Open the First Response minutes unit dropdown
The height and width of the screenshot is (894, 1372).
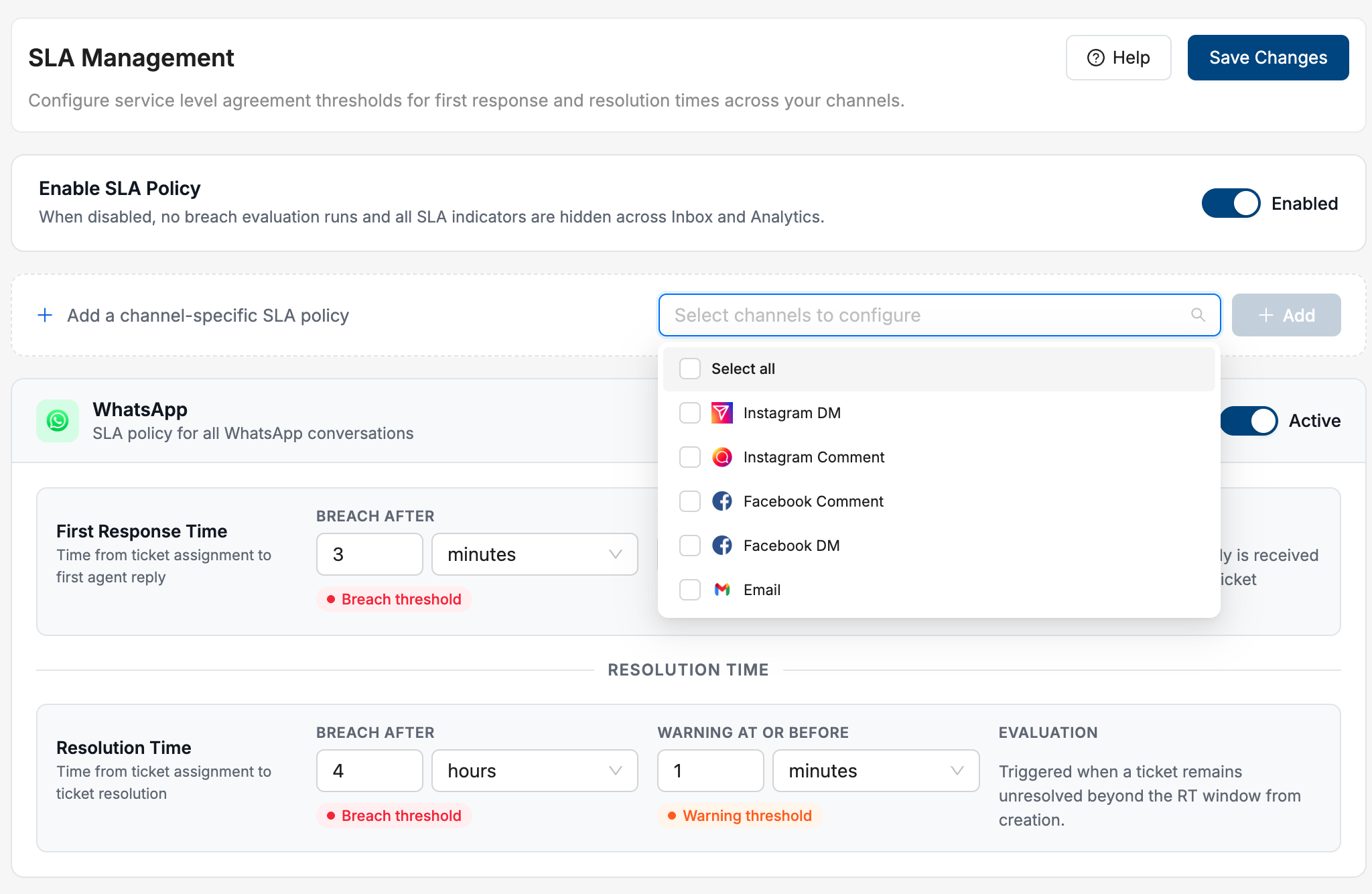[535, 554]
